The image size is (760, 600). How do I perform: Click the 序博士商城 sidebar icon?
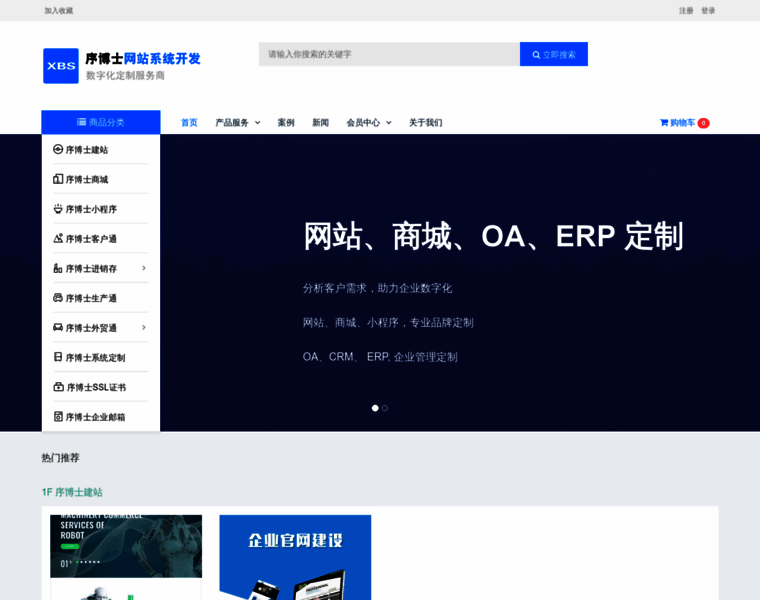pos(58,179)
